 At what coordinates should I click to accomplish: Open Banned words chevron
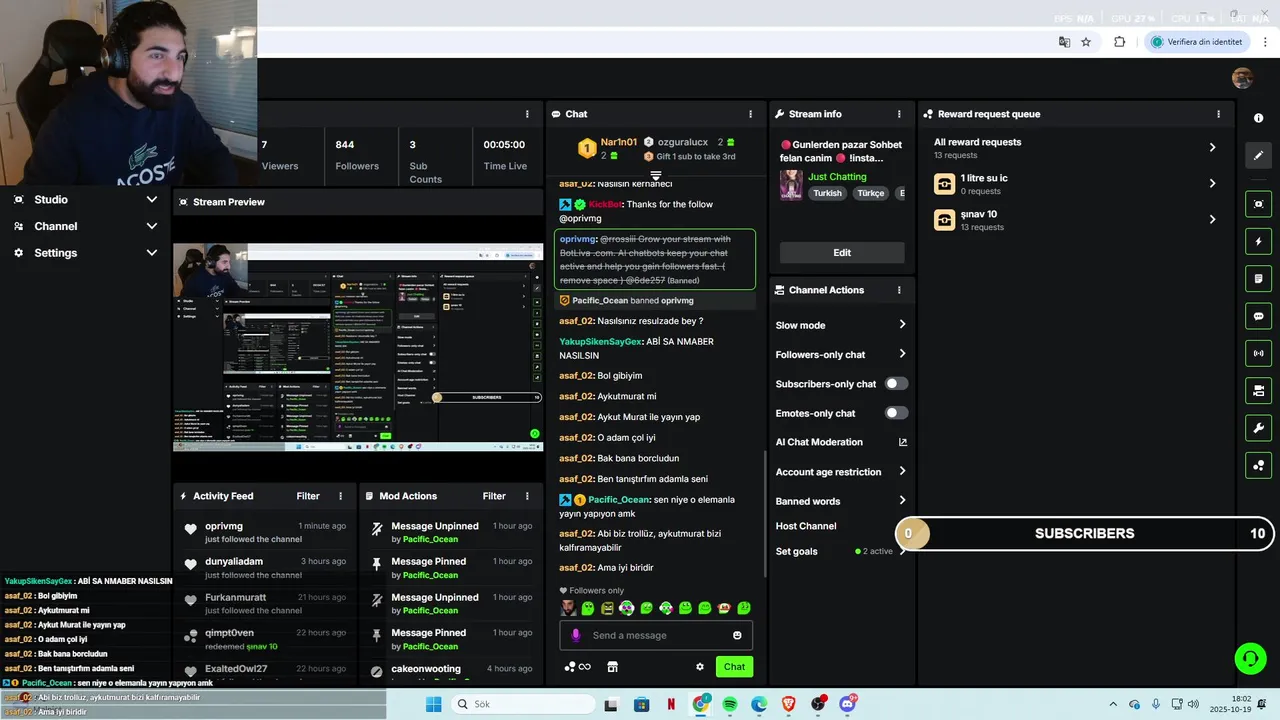coord(902,501)
